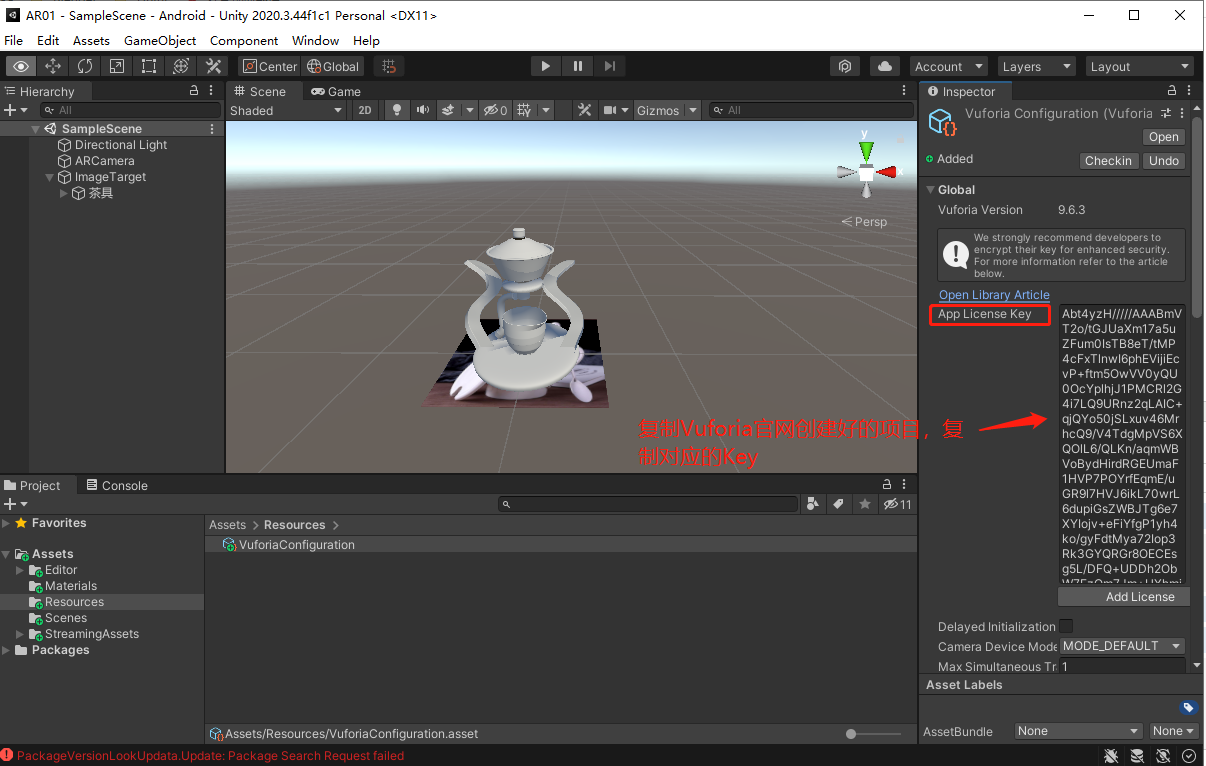Screen dimensions: 1206x766
Task: Select the Move tool
Action: pyautogui.click(x=53, y=66)
